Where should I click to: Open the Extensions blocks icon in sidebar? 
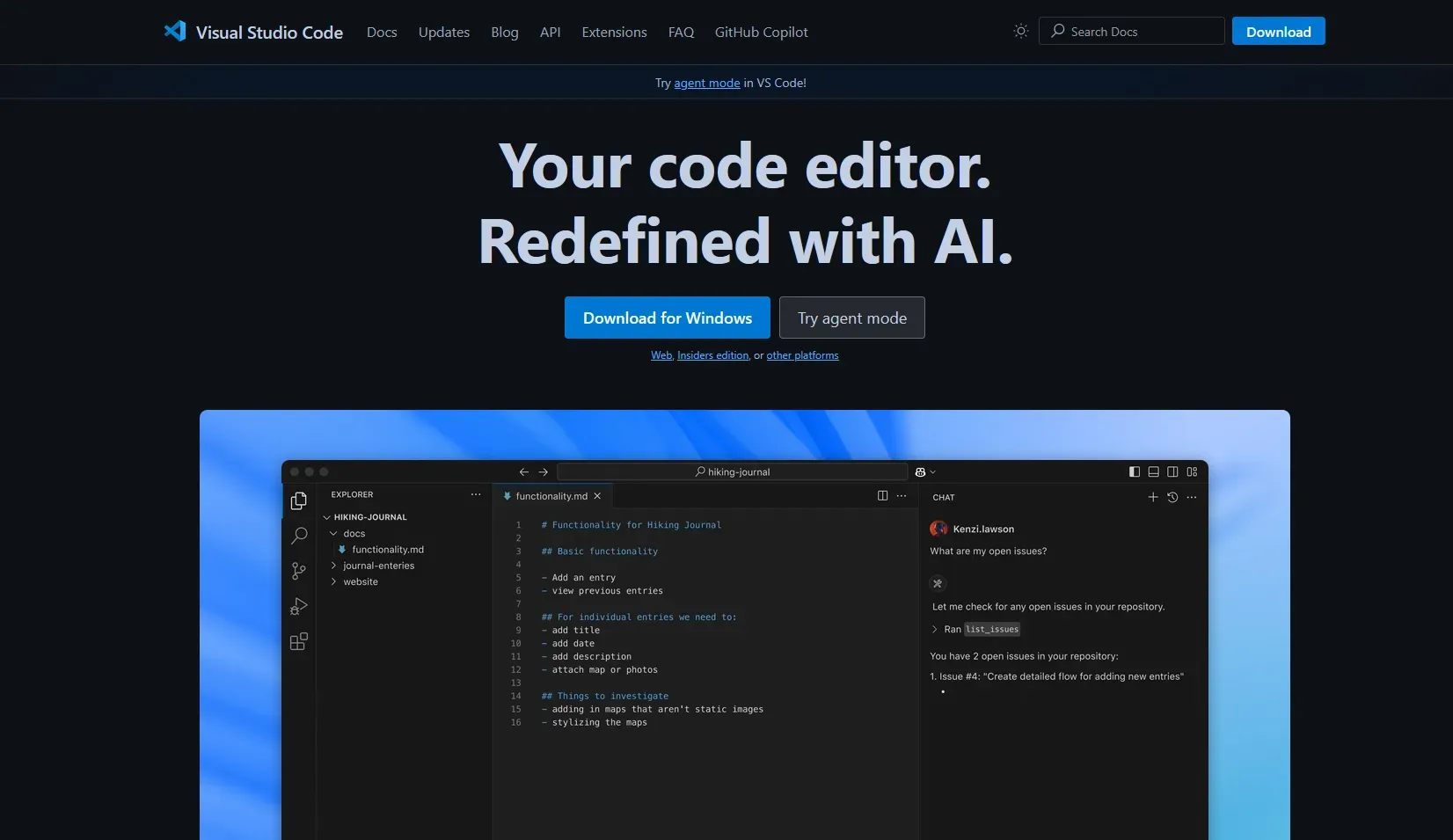click(299, 642)
